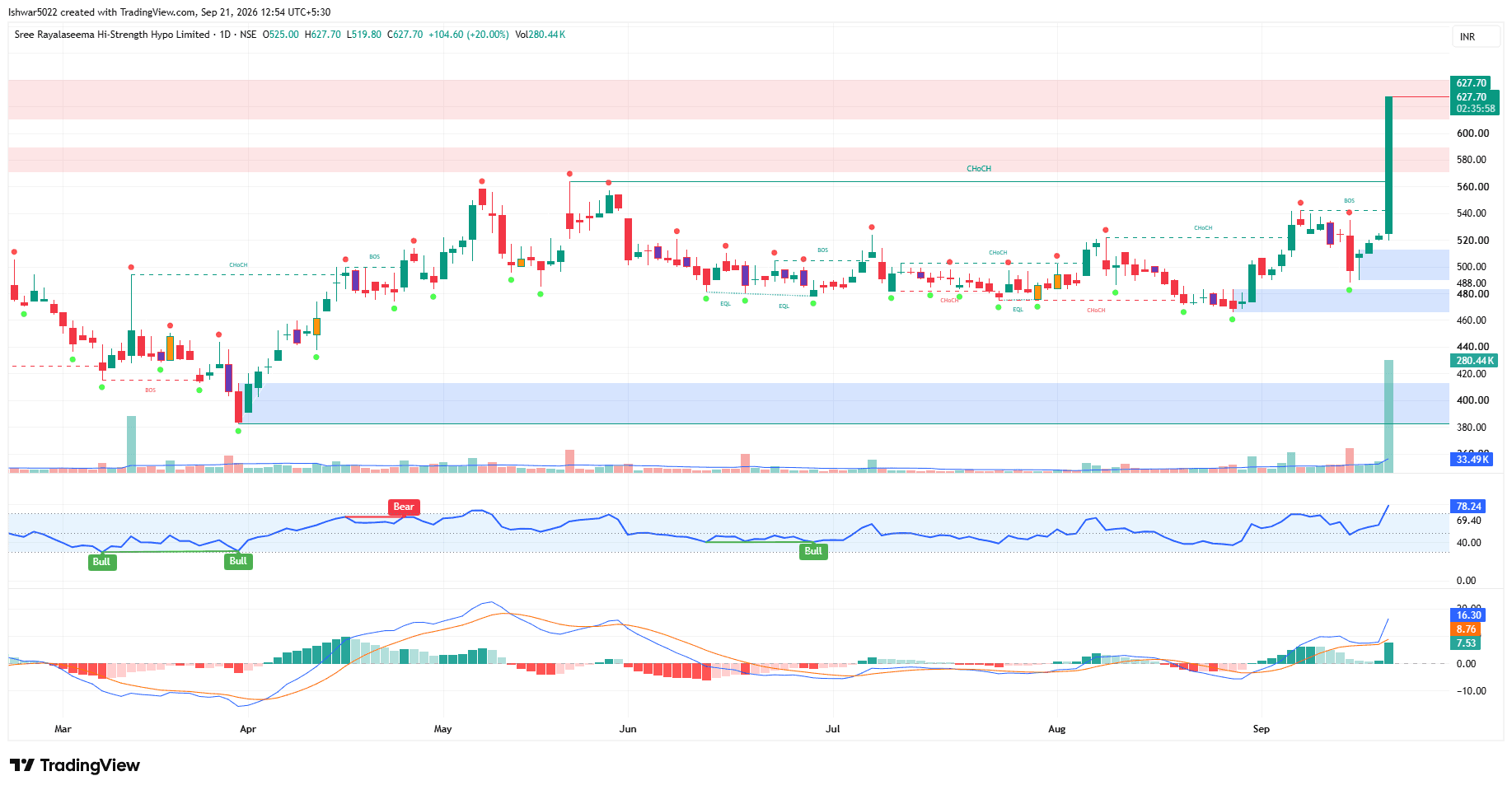
Task: Click the Sep date on the time axis
Action: coord(1262,729)
